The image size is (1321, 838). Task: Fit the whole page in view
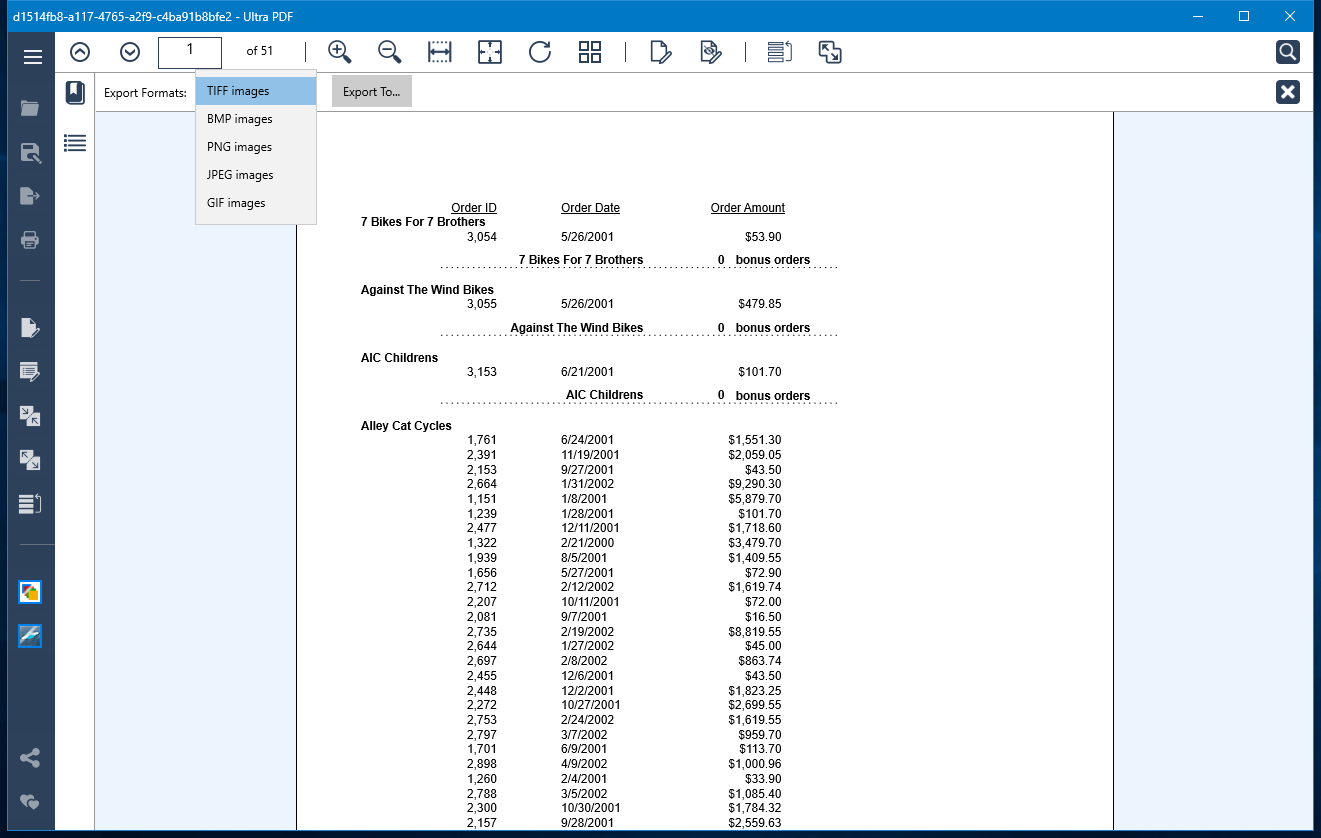click(490, 52)
